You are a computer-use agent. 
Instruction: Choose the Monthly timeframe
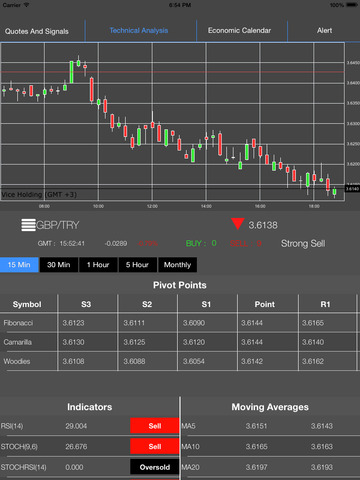click(x=177, y=265)
